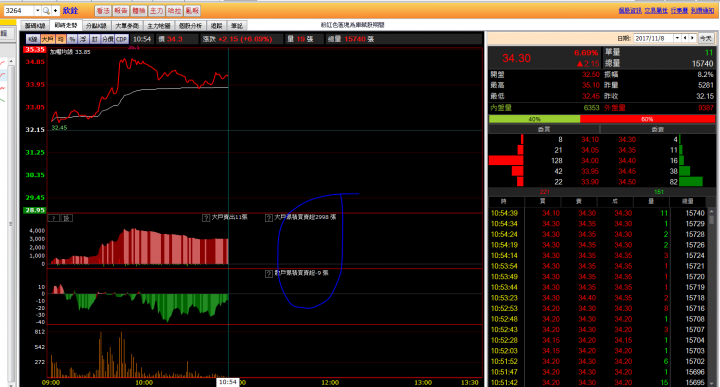Switch to the 追蹤 tab
Viewport: 720px width, 387px height.
point(217,26)
